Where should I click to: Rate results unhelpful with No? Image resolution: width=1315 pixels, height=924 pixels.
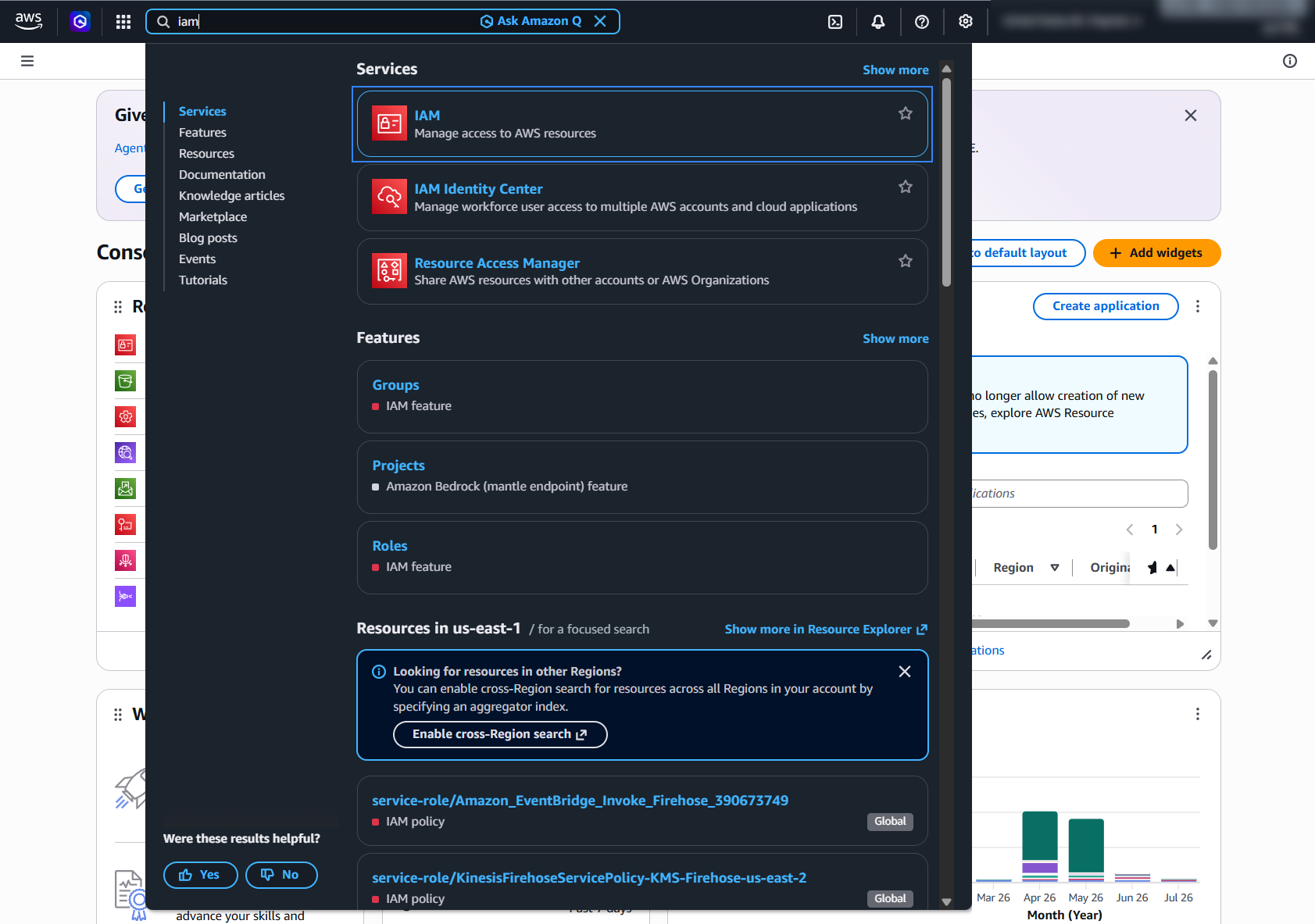point(281,875)
